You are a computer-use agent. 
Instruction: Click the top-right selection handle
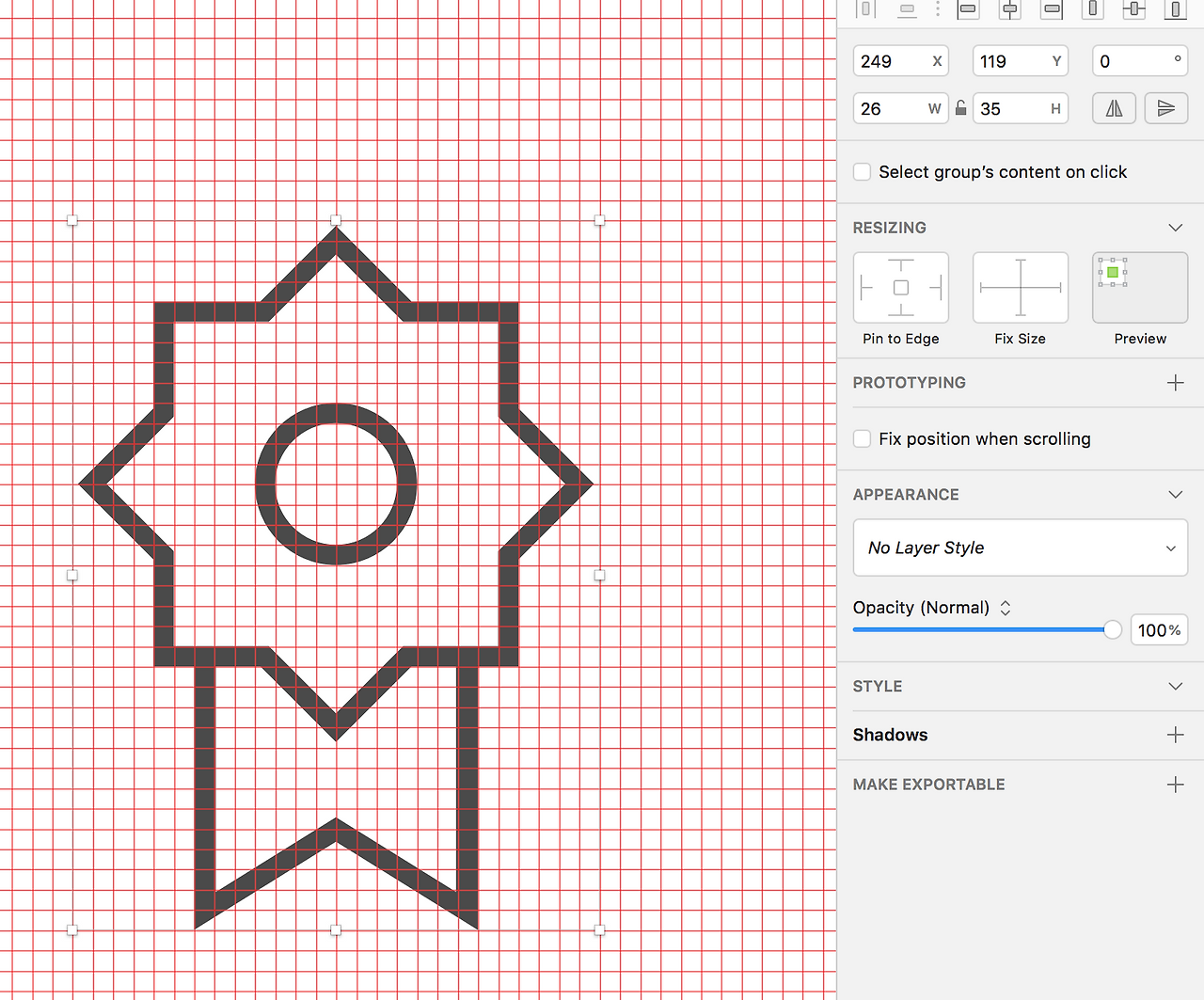[599, 220]
